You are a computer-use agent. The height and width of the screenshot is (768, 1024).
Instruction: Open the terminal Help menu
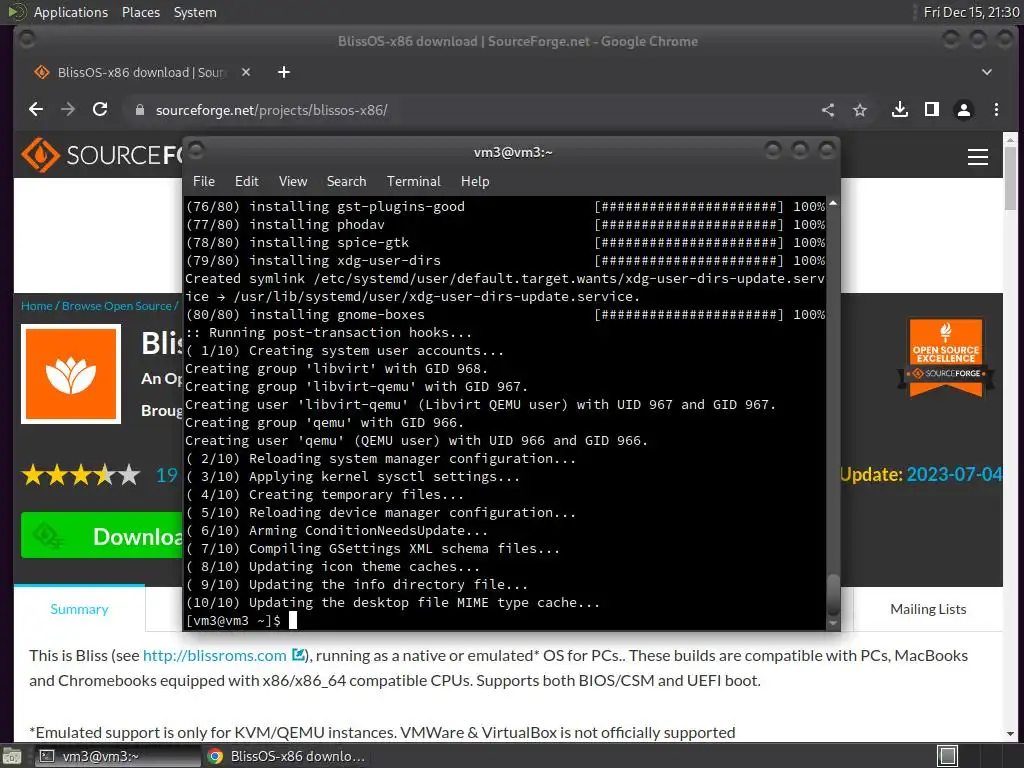475,182
